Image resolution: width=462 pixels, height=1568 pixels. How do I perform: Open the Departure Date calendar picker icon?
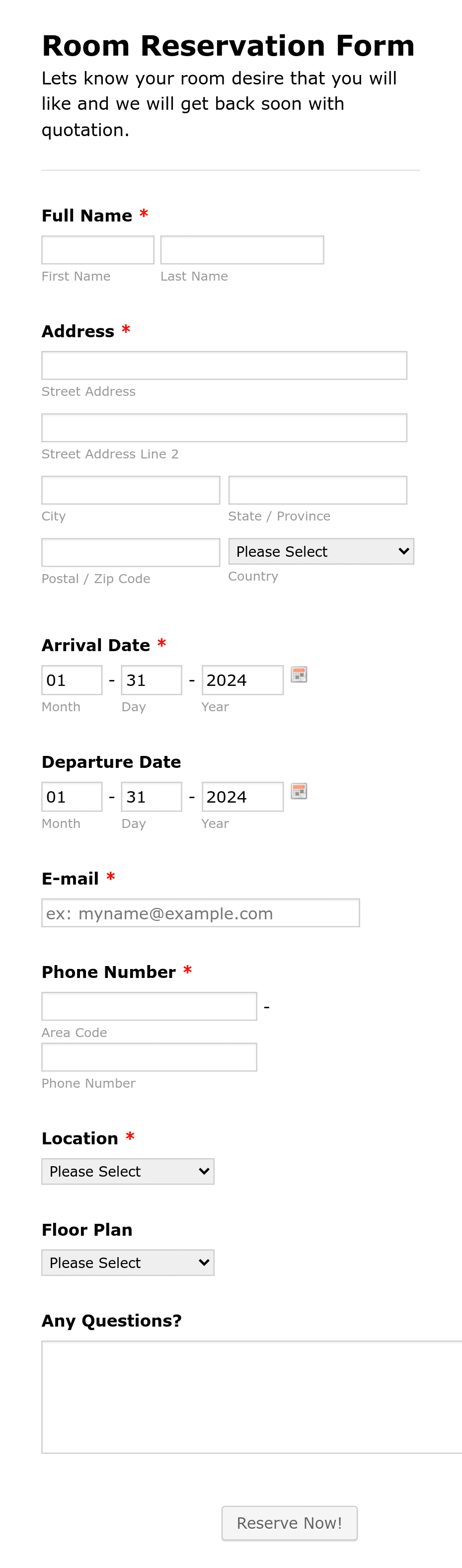coord(300,791)
